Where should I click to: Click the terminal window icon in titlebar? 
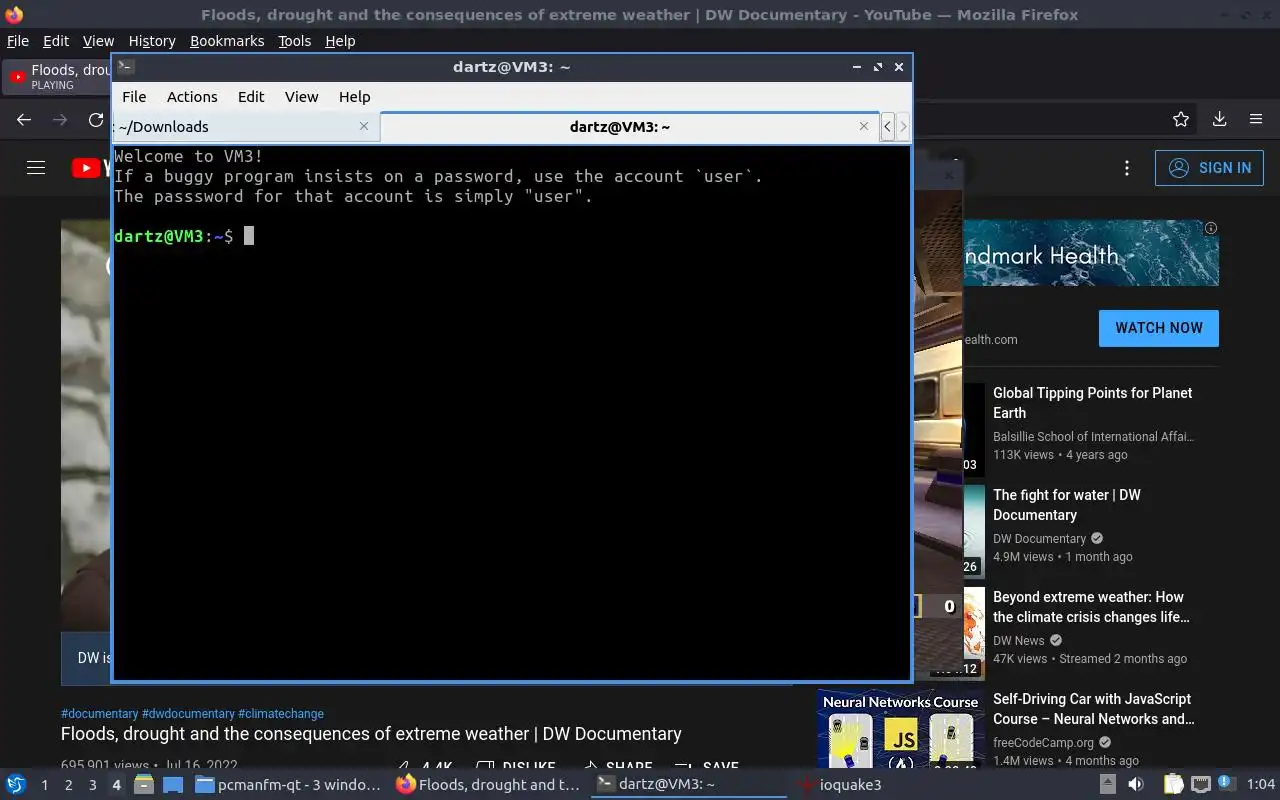tap(125, 67)
